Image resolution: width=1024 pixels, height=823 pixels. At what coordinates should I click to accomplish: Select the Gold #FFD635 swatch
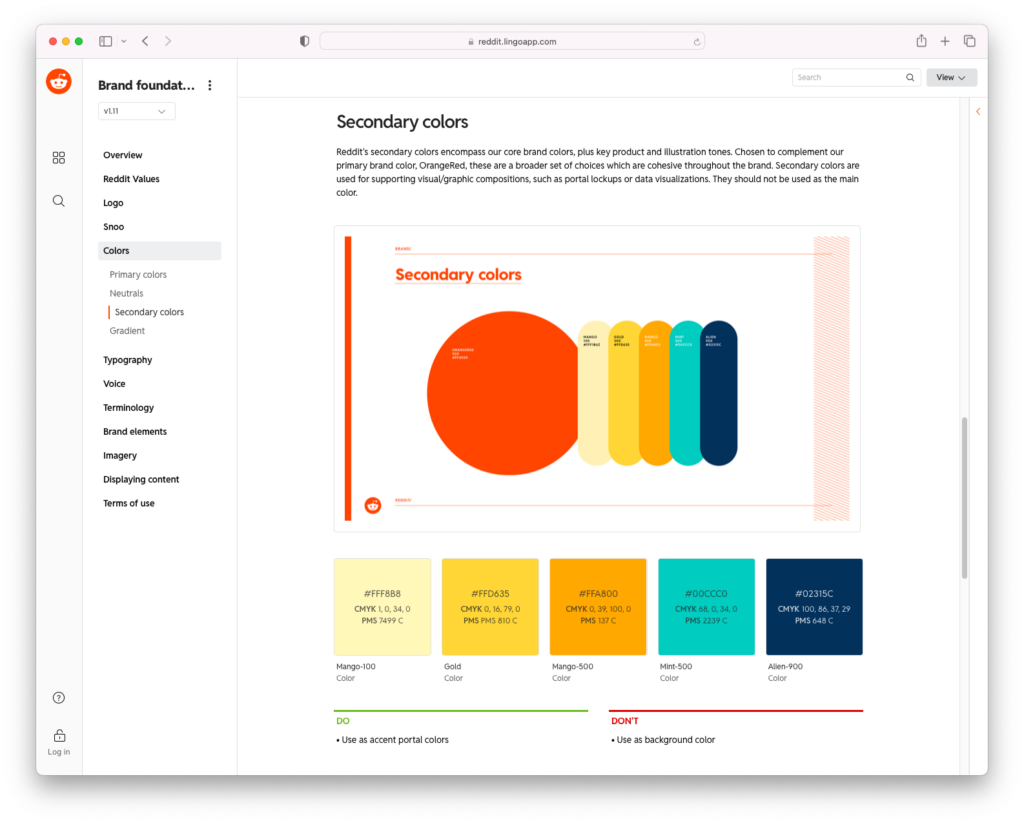(x=490, y=607)
